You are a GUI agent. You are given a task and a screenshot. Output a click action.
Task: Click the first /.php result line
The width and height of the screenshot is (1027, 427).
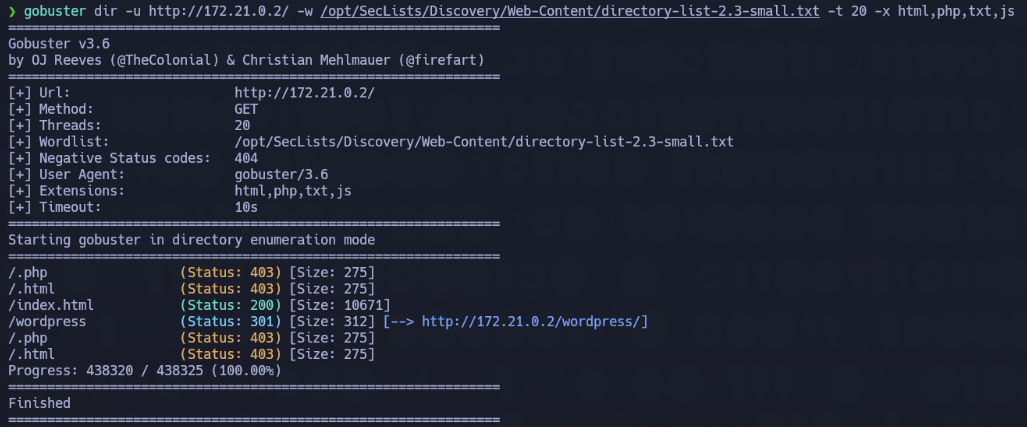191,272
